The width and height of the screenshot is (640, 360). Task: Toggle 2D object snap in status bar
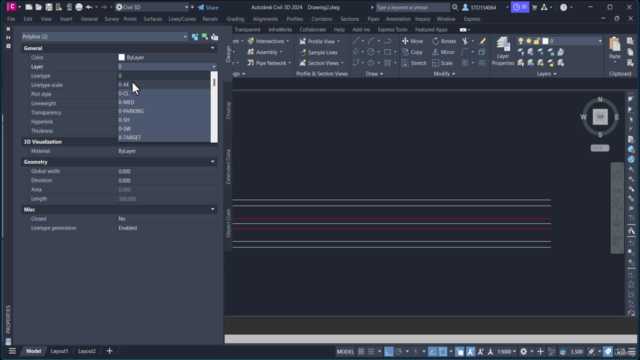(442, 351)
